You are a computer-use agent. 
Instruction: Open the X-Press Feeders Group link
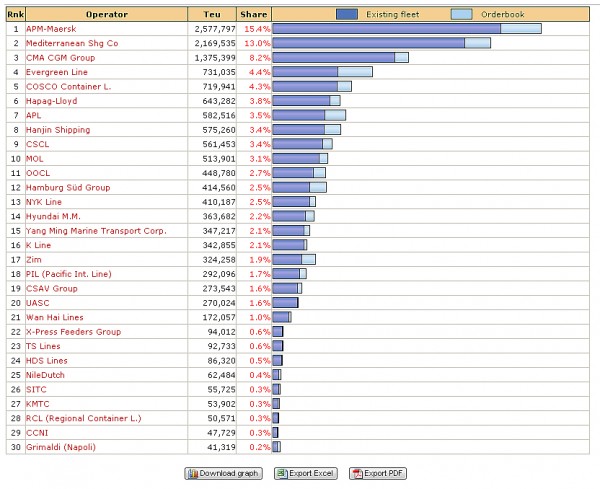pyautogui.click(x=73, y=331)
